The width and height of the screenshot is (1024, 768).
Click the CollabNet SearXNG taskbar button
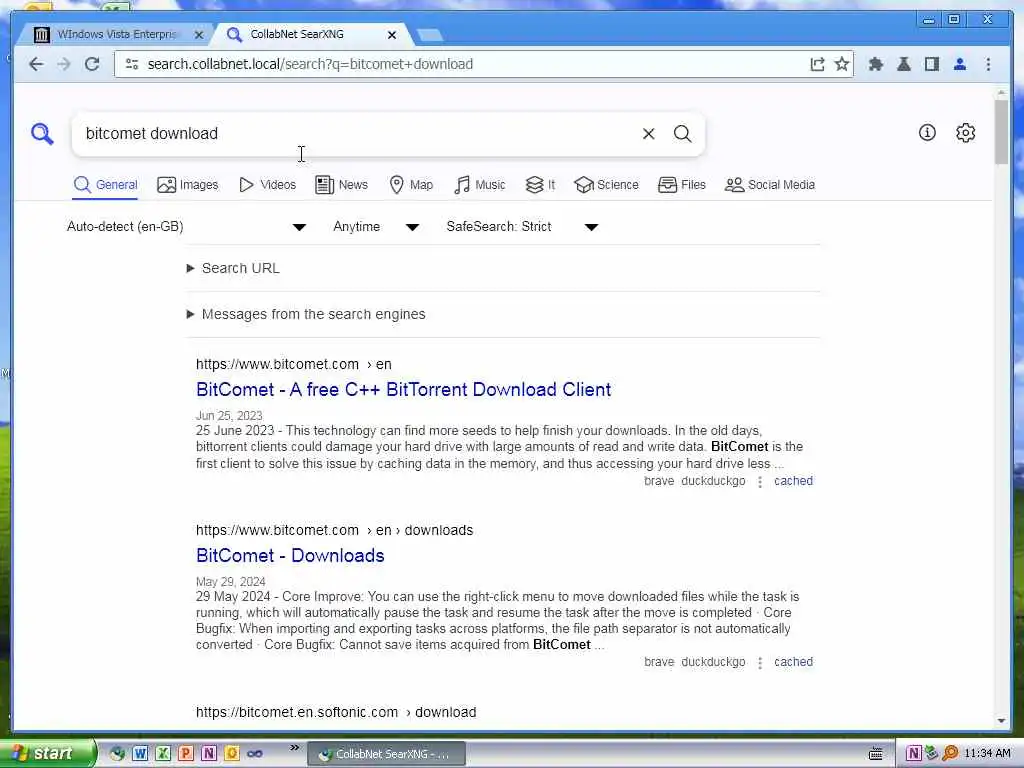[386, 754]
